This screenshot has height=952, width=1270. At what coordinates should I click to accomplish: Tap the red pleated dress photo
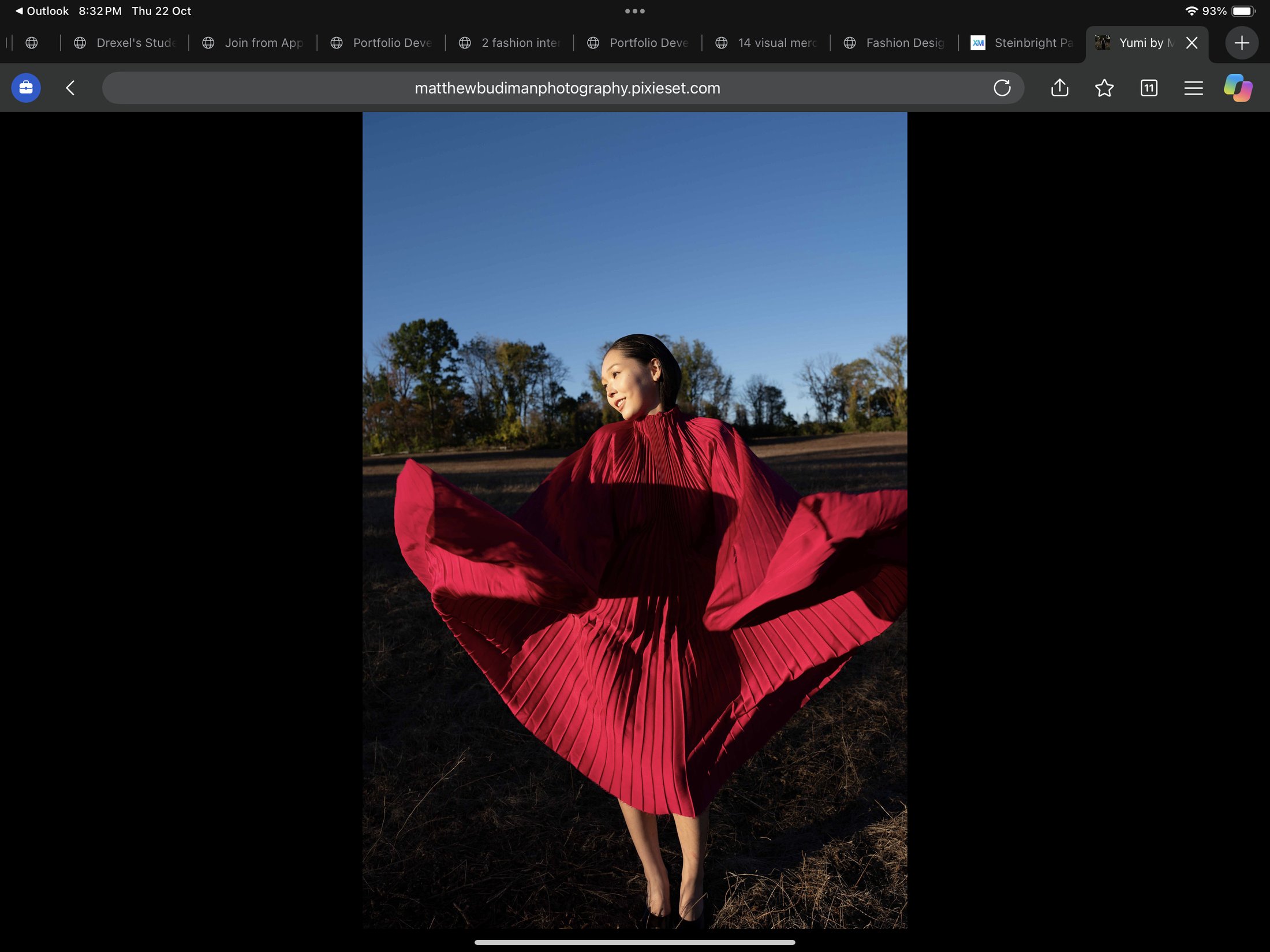tap(634, 520)
